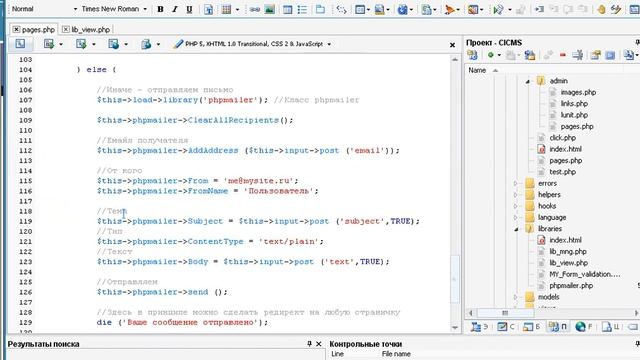Switch to the Ц tab at the panel bottom
This screenshot has height=360, width=640.
(610, 327)
